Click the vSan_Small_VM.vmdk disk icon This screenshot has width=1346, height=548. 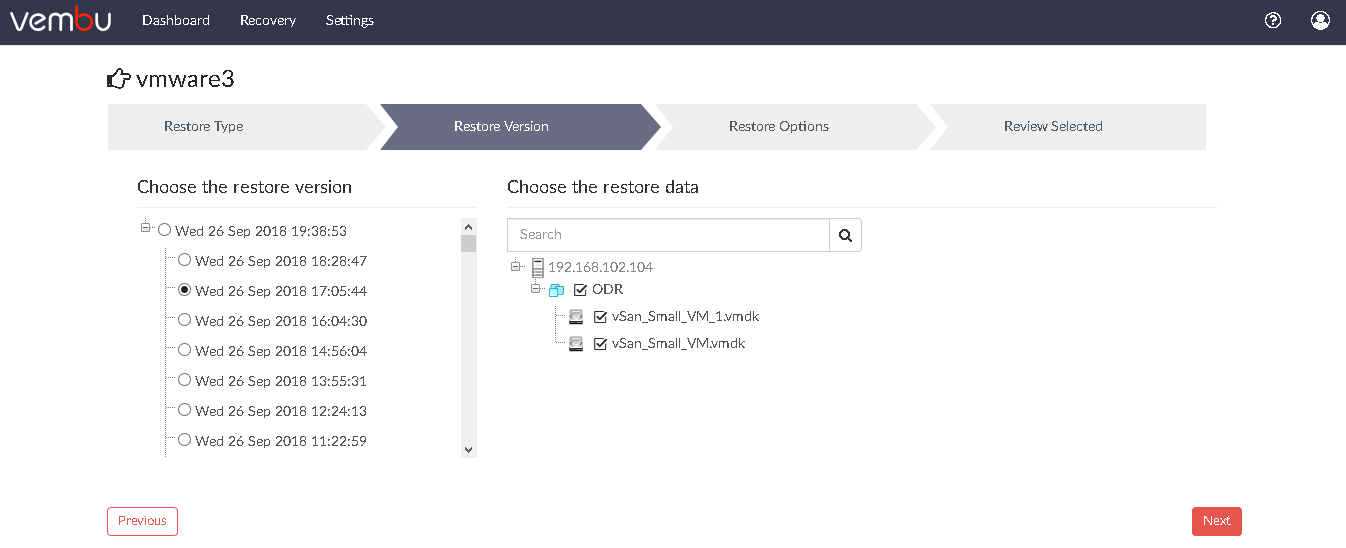(x=576, y=344)
